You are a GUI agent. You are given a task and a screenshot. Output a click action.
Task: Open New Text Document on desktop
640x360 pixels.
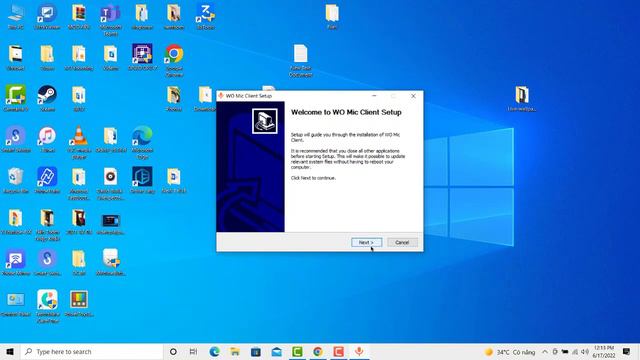[300, 60]
